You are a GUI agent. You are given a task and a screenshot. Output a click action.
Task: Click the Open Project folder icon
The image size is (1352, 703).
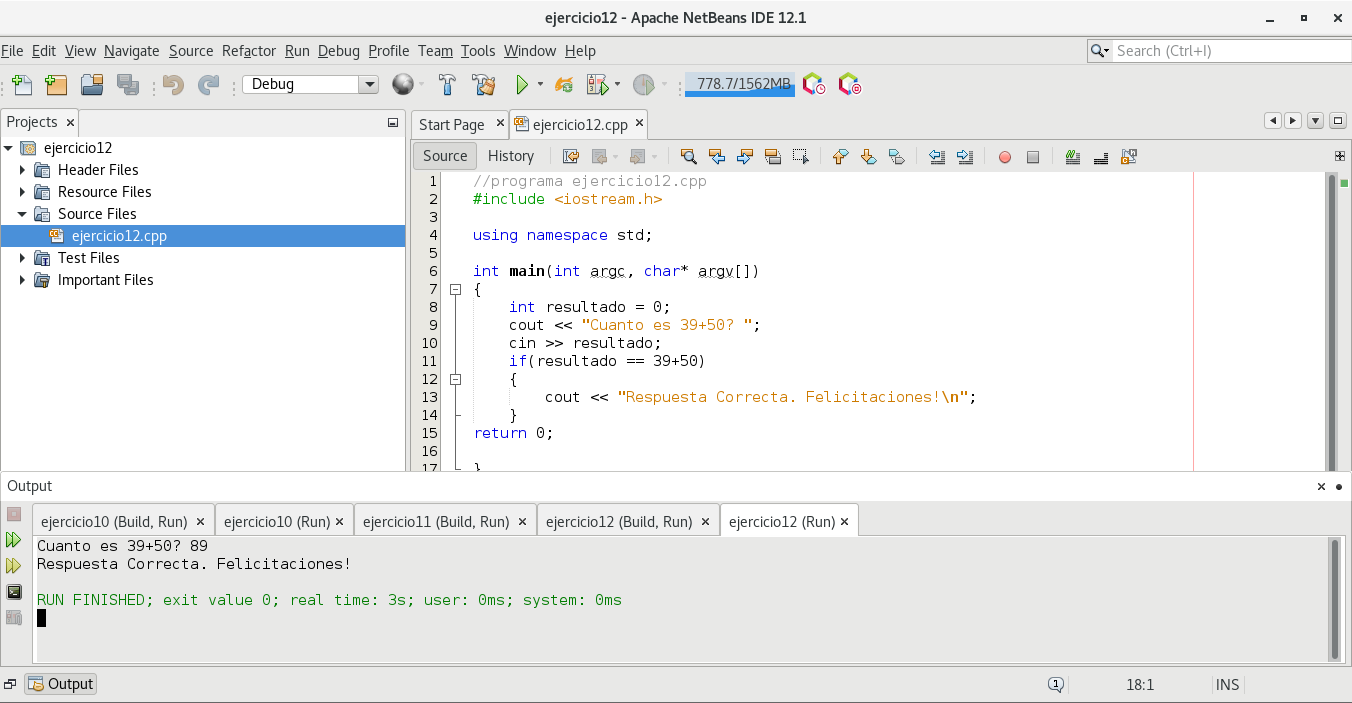coord(92,85)
